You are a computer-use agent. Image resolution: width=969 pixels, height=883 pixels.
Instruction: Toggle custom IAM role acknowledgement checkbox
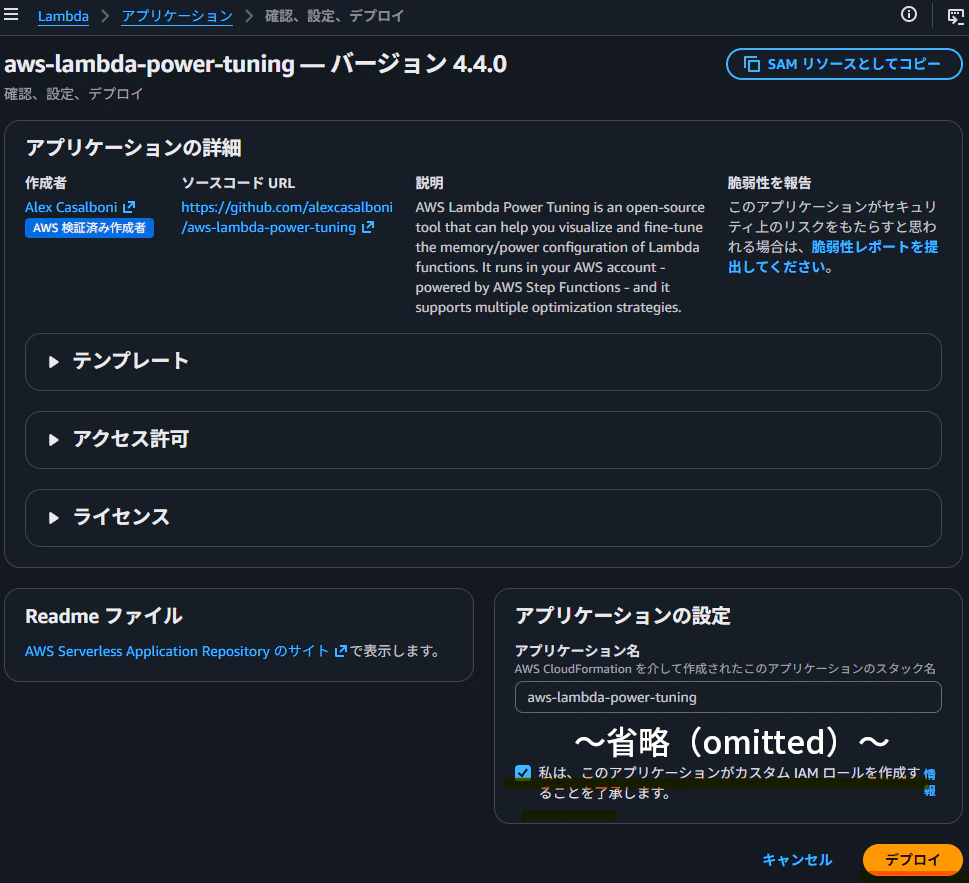click(x=523, y=772)
